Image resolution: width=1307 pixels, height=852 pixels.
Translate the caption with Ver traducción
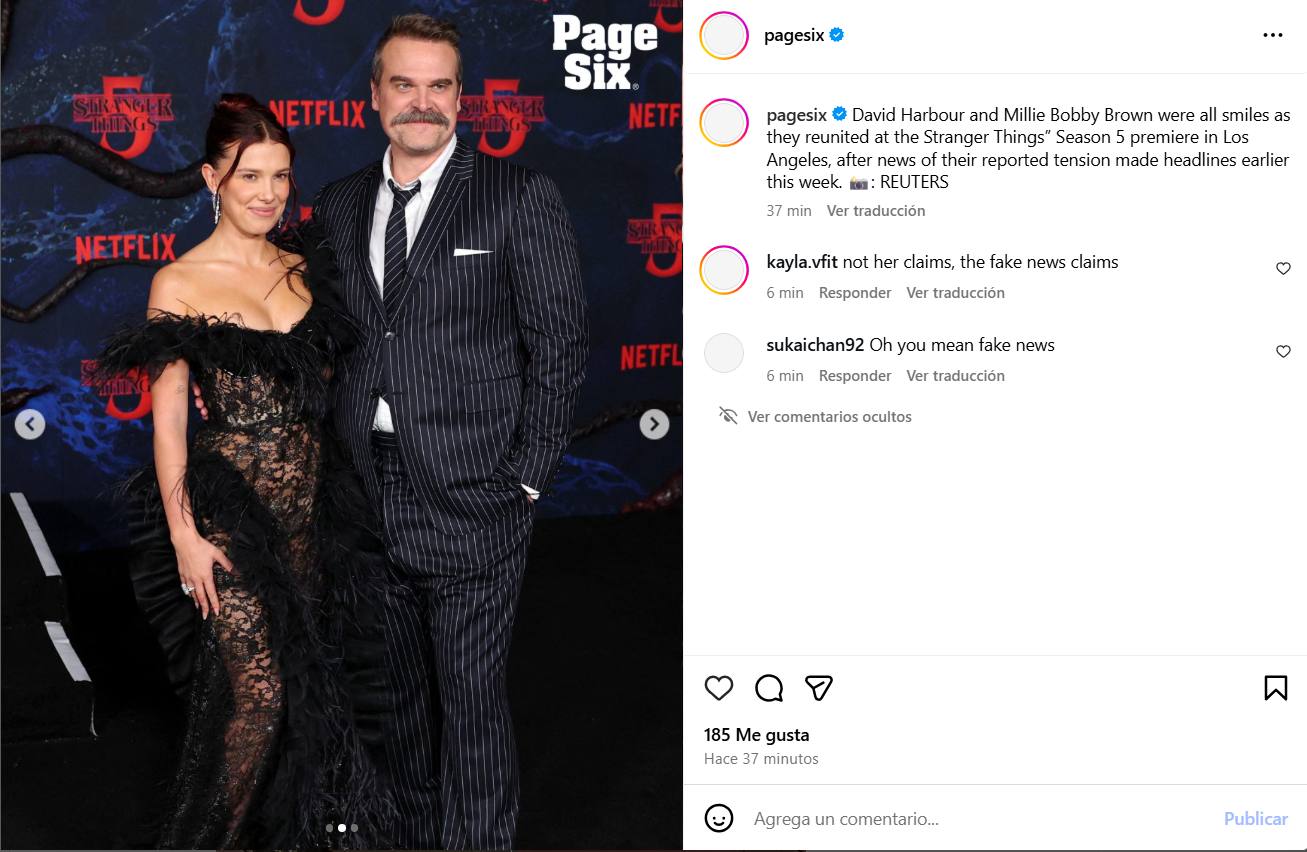tap(876, 211)
